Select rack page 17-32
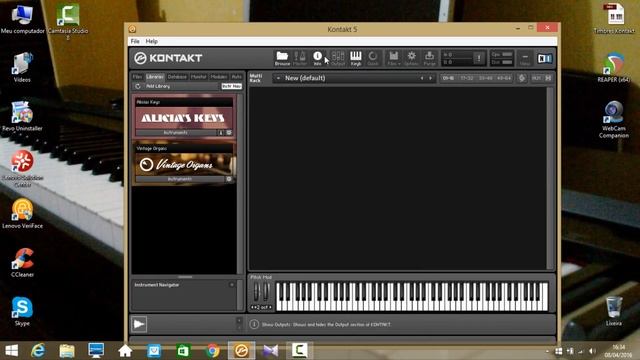 tap(467, 78)
